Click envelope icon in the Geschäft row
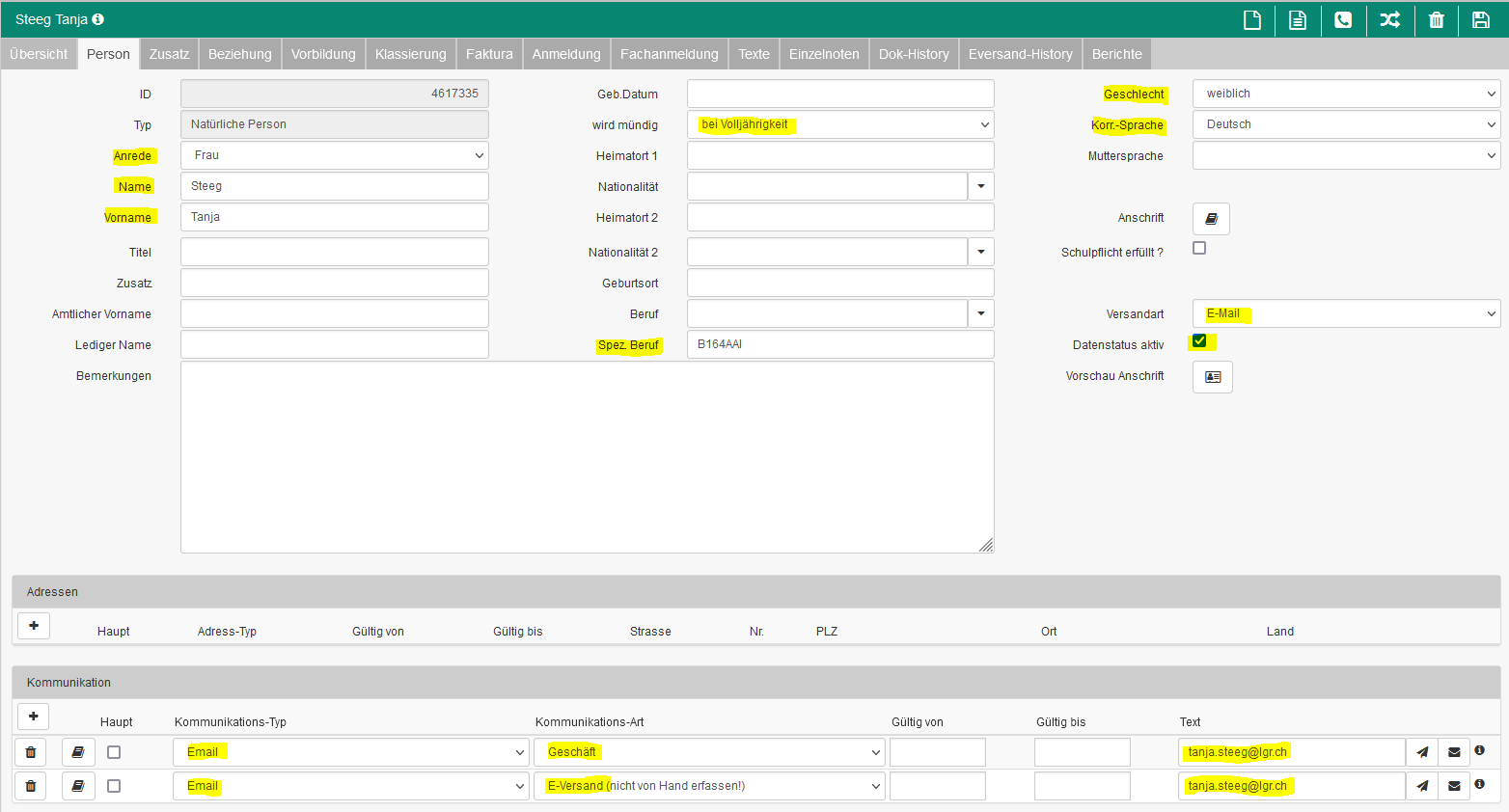This screenshot has height=812, width=1509. point(1454,752)
